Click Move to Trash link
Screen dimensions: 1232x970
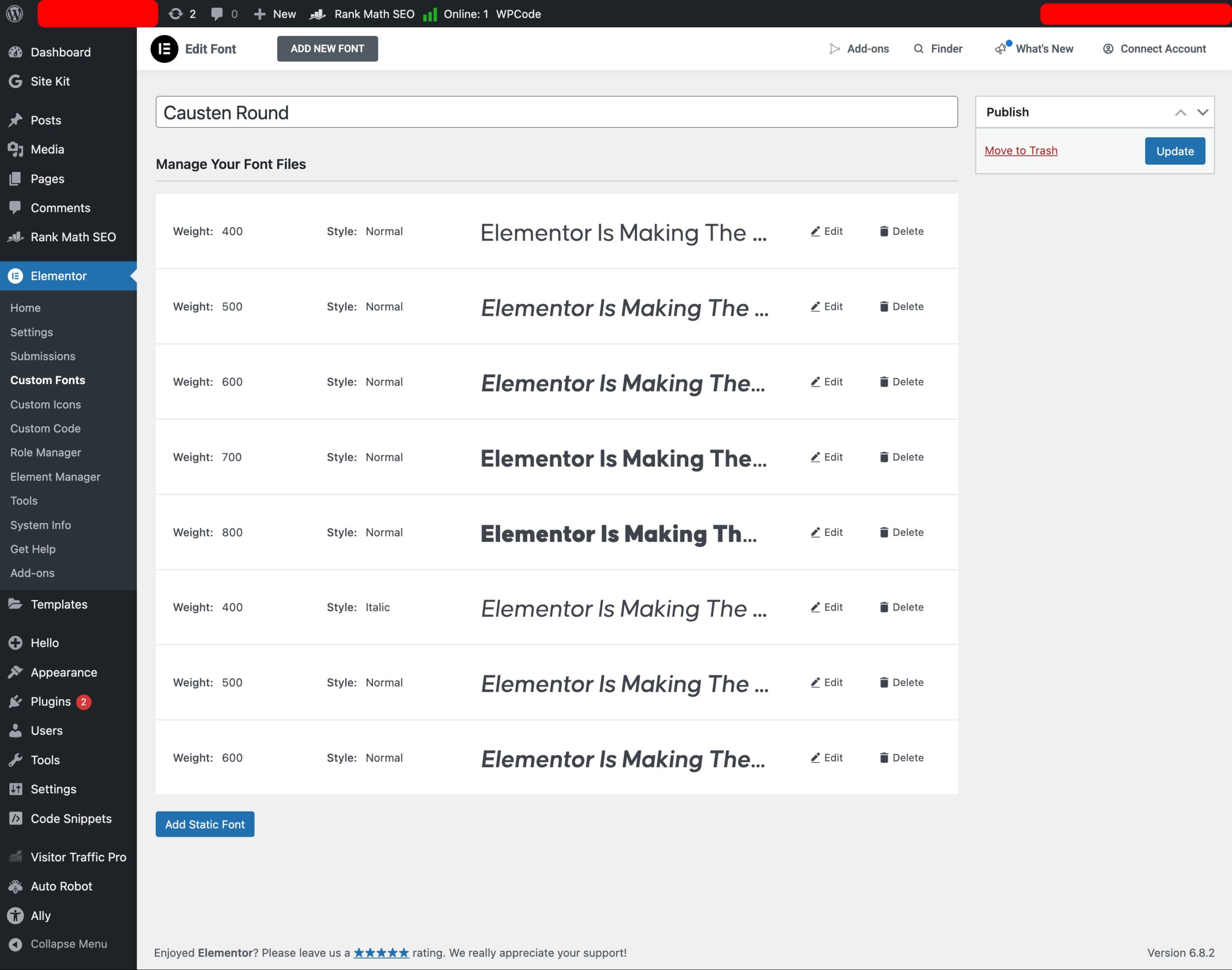(1021, 151)
